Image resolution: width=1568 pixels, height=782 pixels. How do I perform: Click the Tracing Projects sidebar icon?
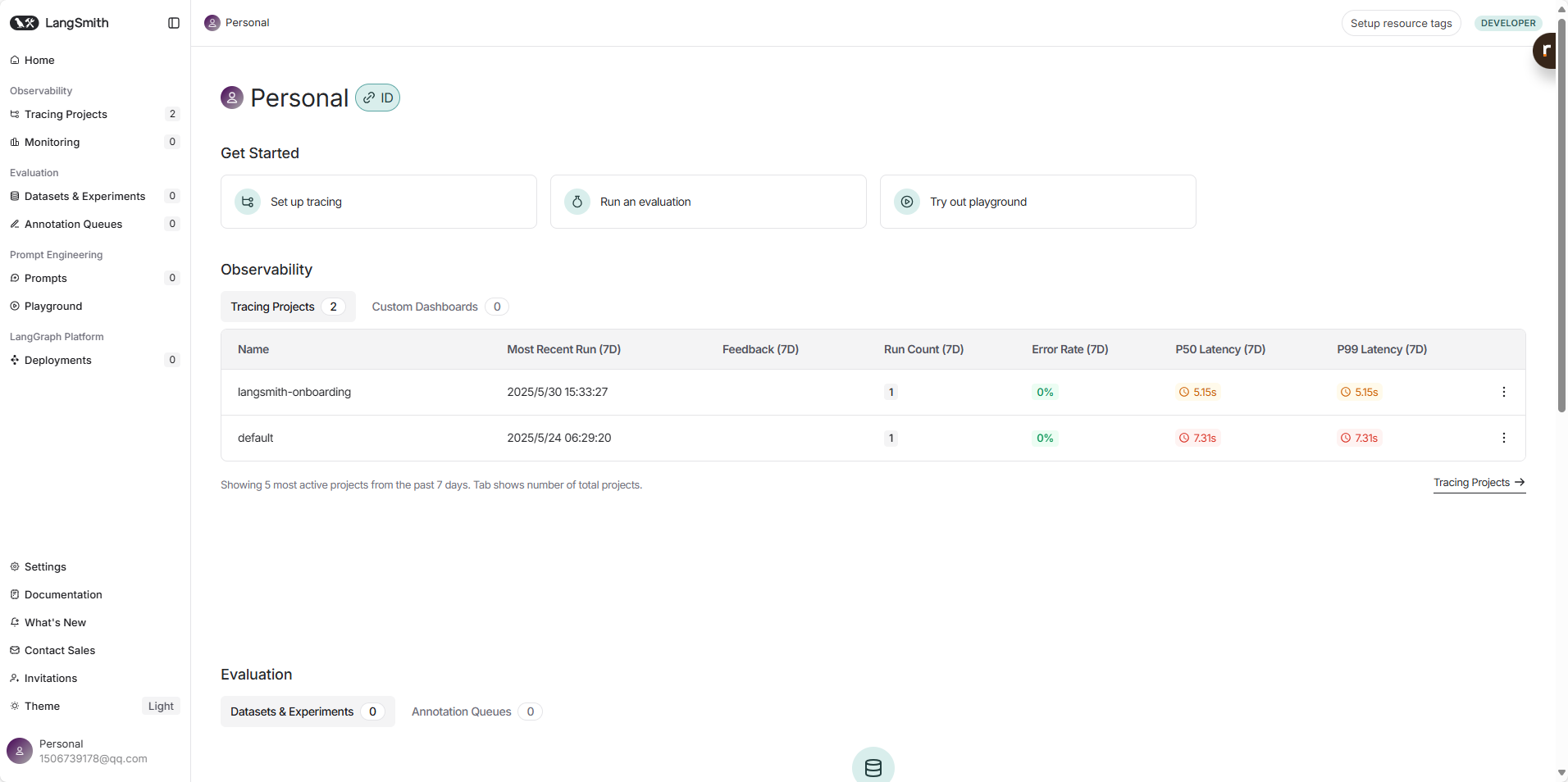pos(15,114)
